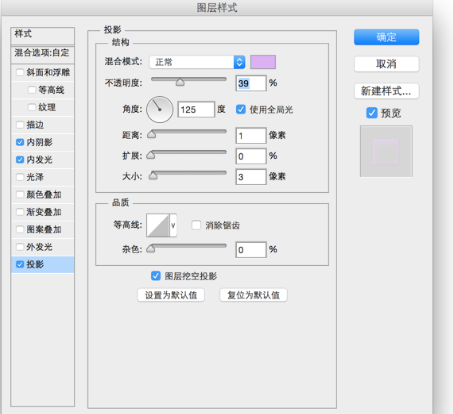Uncheck the 预览 checkbox
The width and height of the screenshot is (453, 414).
pyautogui.click(x=372, y=113)
